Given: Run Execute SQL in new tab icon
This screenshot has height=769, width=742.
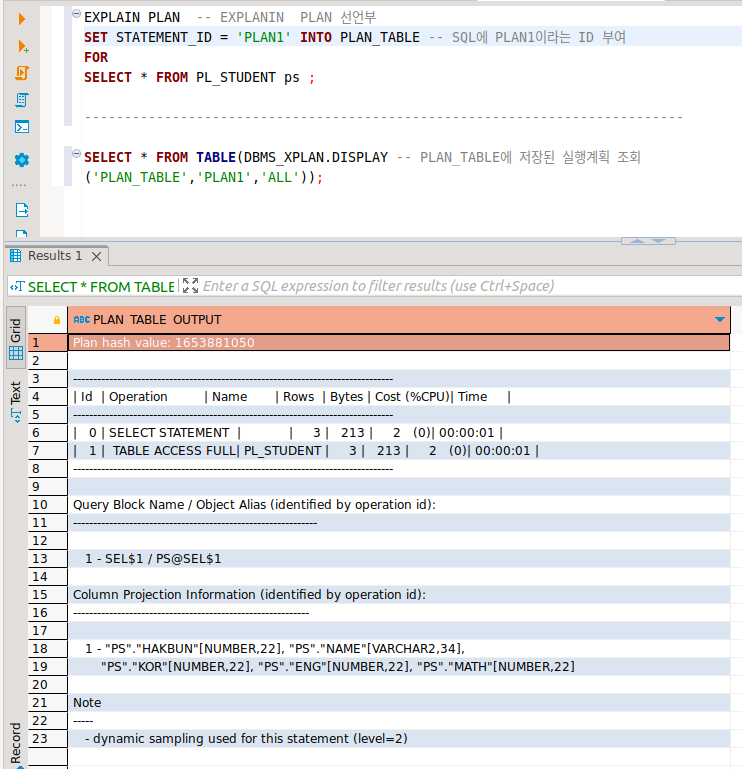Looking at the screenshot, I should point(23,46).
